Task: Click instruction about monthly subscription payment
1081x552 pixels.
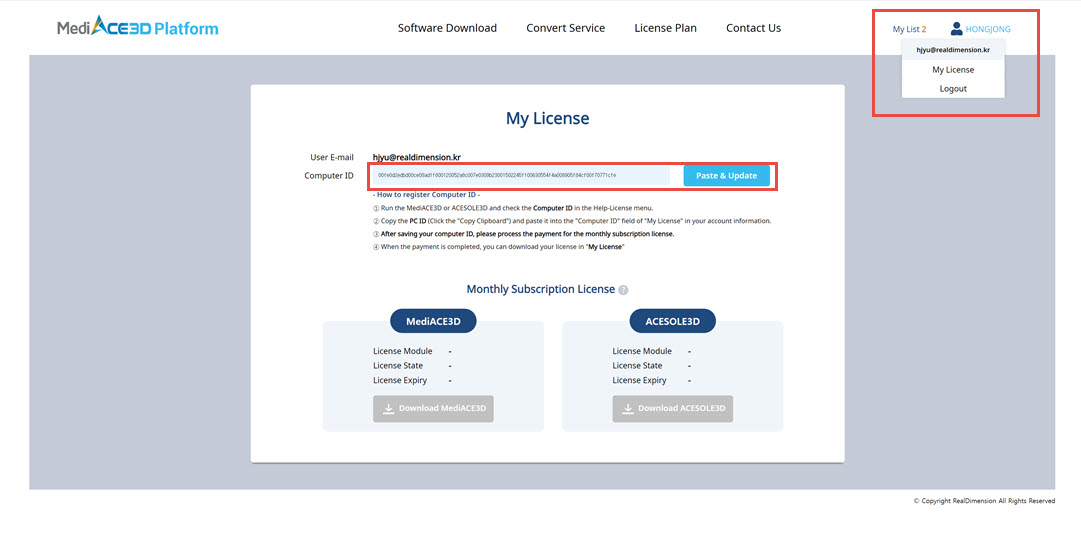Action: click(523, 234)
